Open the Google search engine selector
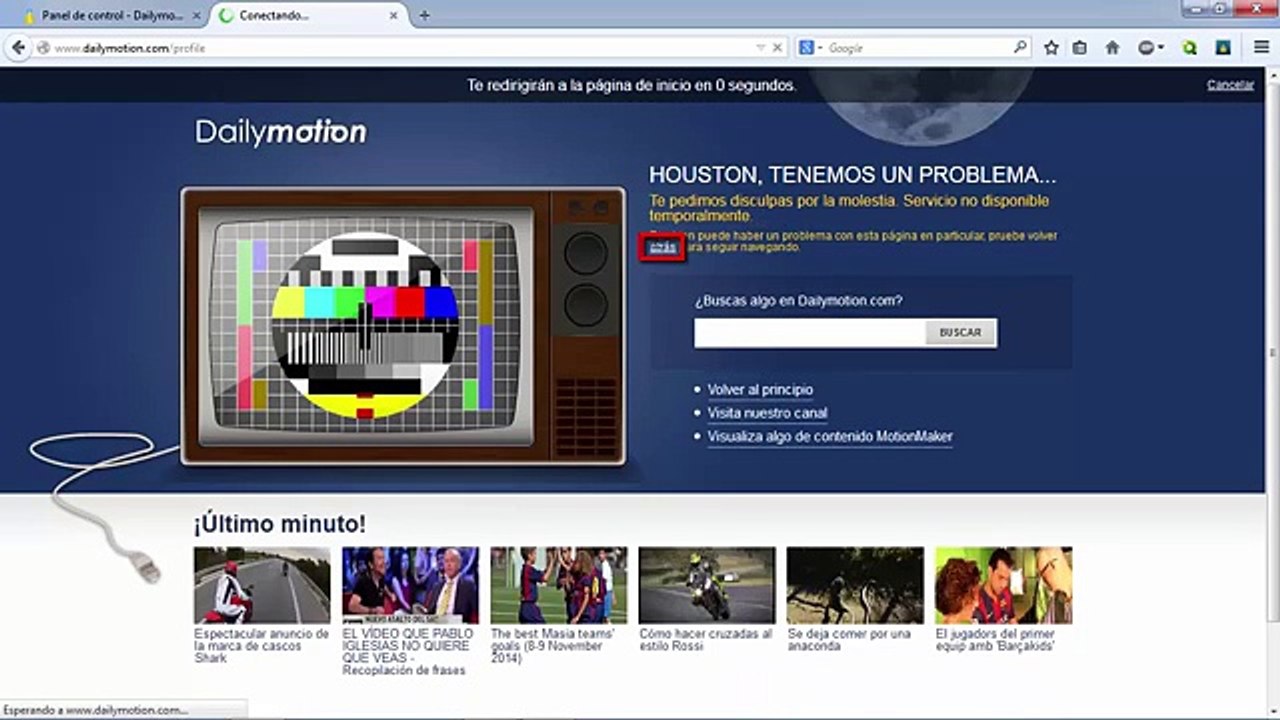This screenshot has width=1280, height=720. [x=810, y=47]
